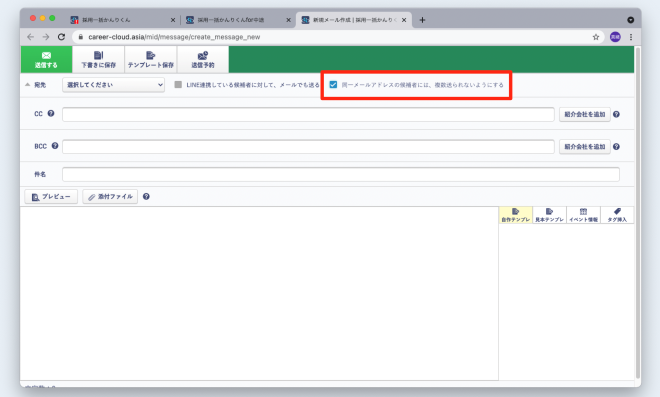Click the プレビュー preview button
Viewport: 660px width, 397px height.
51,197
